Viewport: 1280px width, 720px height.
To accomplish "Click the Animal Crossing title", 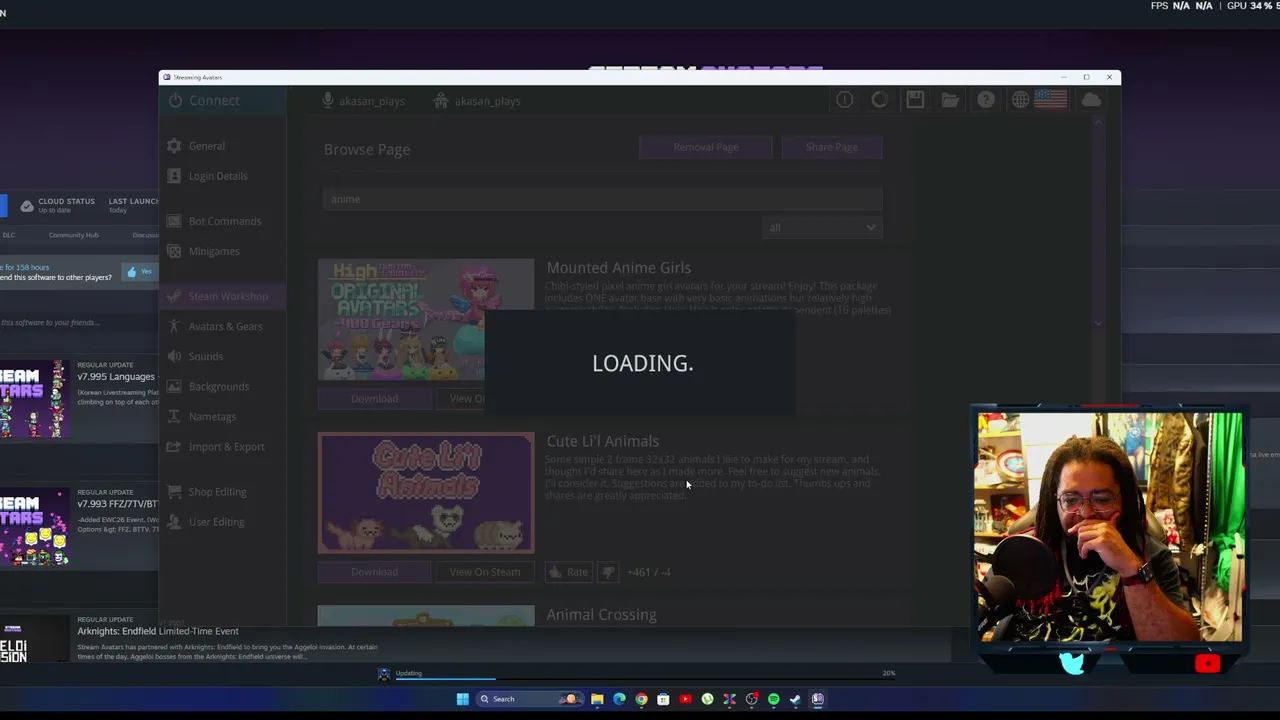I will coord(601,615).
